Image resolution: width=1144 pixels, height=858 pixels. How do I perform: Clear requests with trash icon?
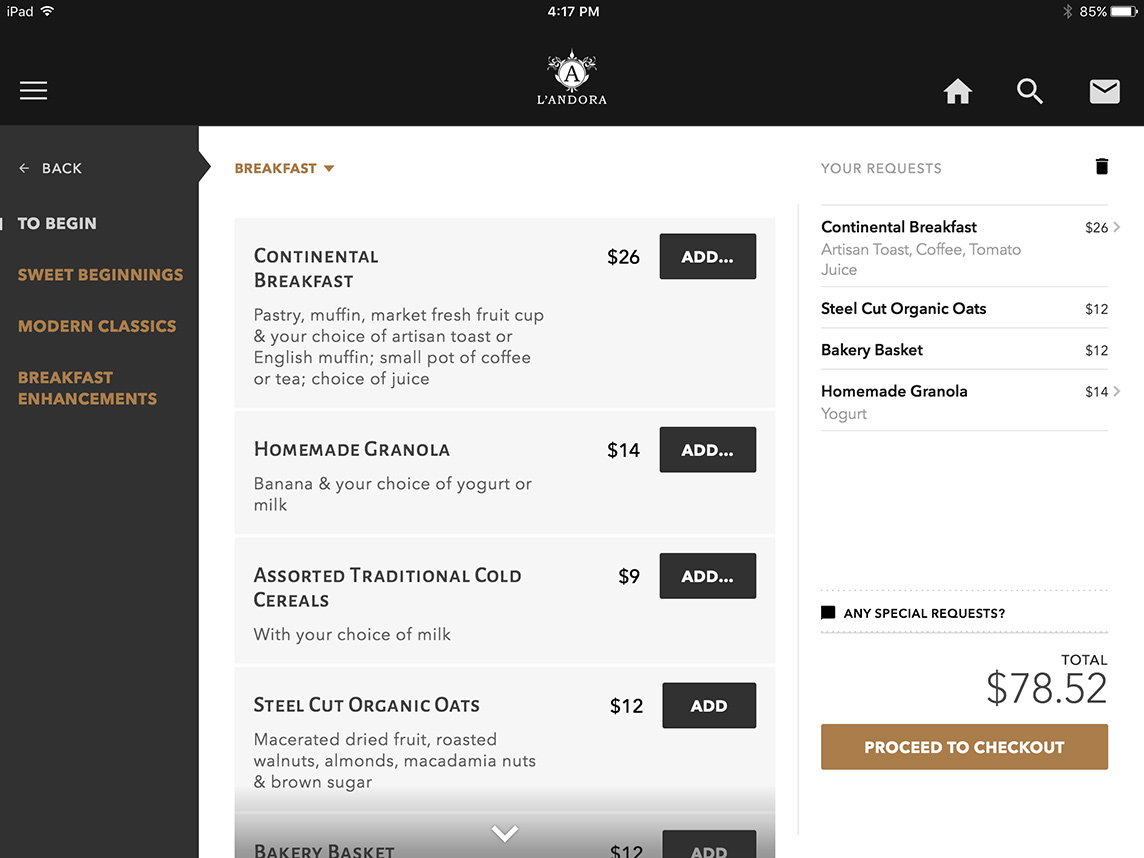[1102, 166]
